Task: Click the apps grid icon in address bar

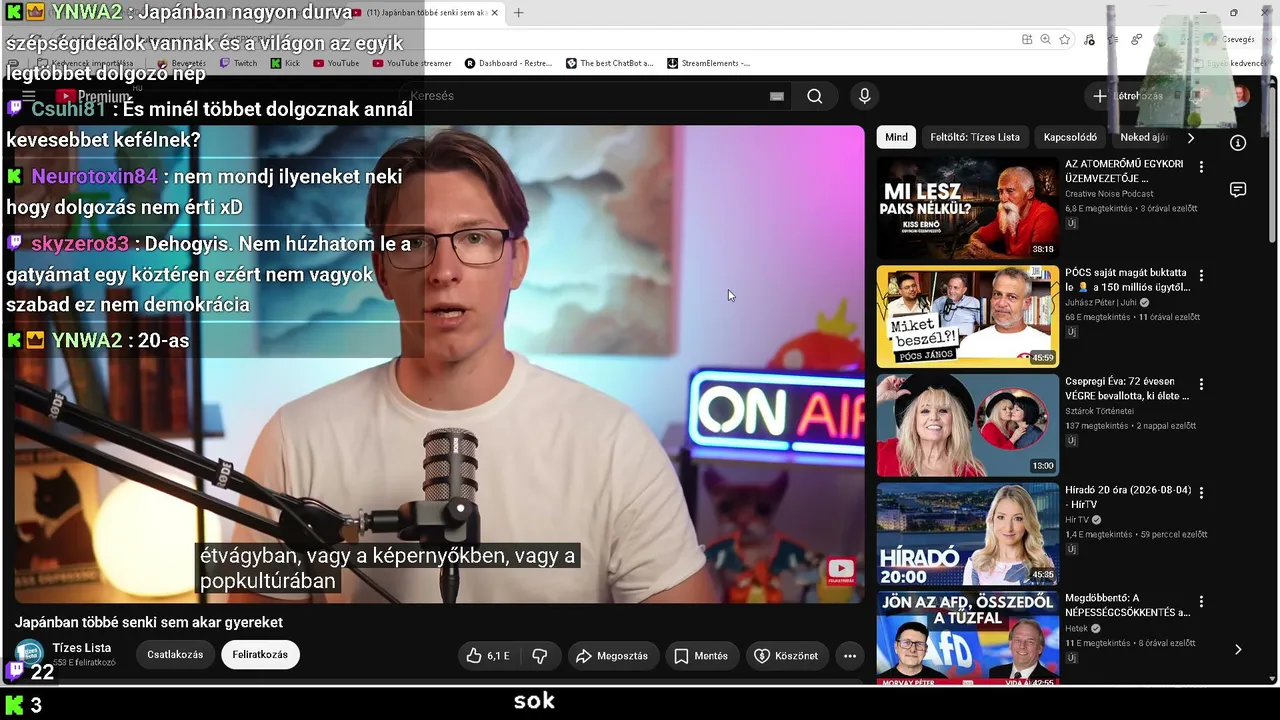Action: pos(1027,39)
